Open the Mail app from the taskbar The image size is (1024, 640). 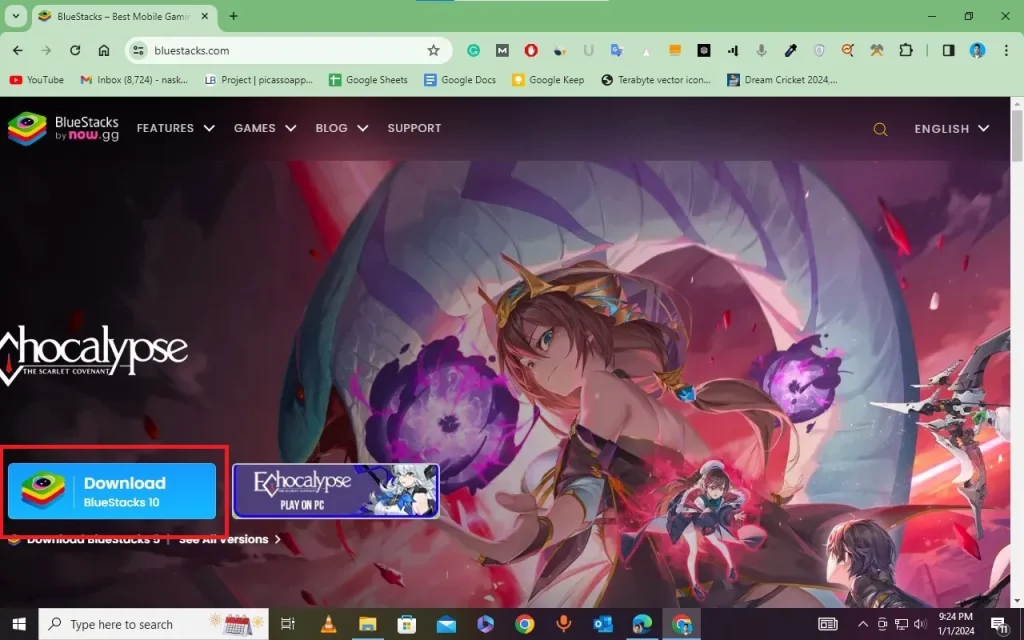click(446, 624)
